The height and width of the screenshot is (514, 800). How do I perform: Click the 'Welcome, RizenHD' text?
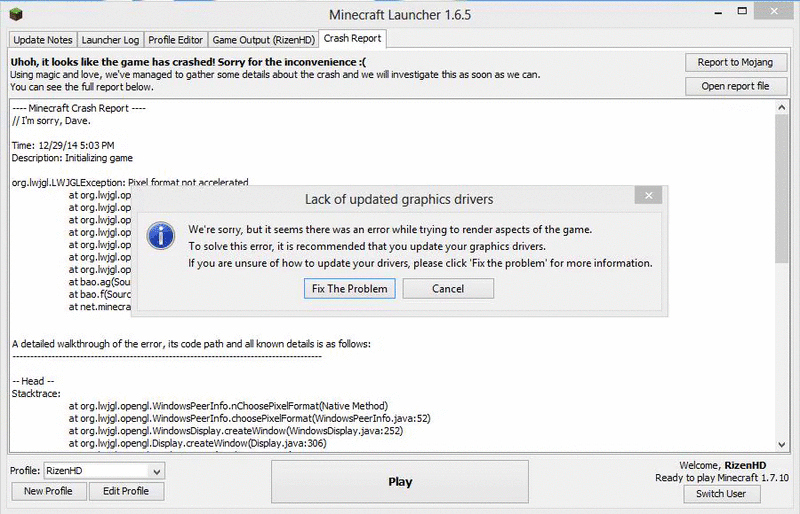click(723, 466)
